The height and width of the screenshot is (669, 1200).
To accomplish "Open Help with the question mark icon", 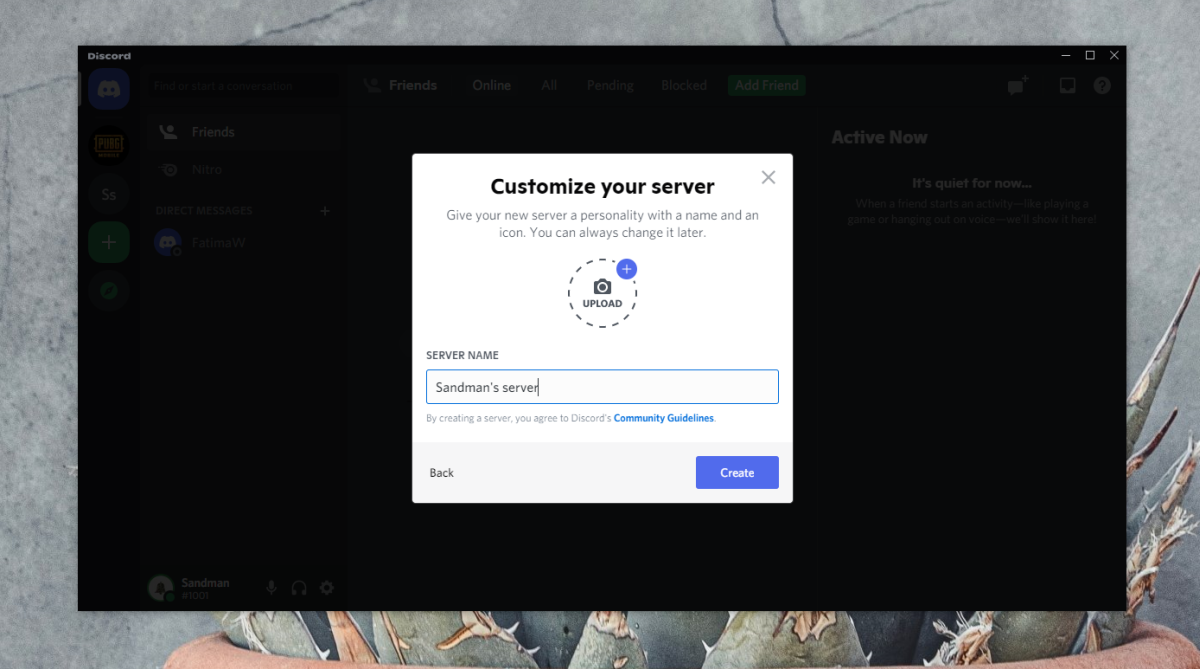I will [1101, 85].
